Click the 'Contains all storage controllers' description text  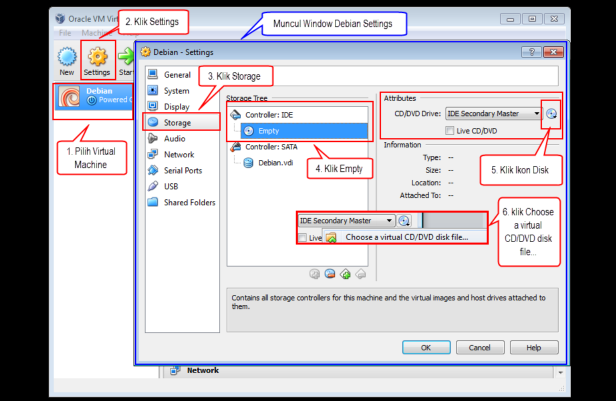click(x=388, y=302)
